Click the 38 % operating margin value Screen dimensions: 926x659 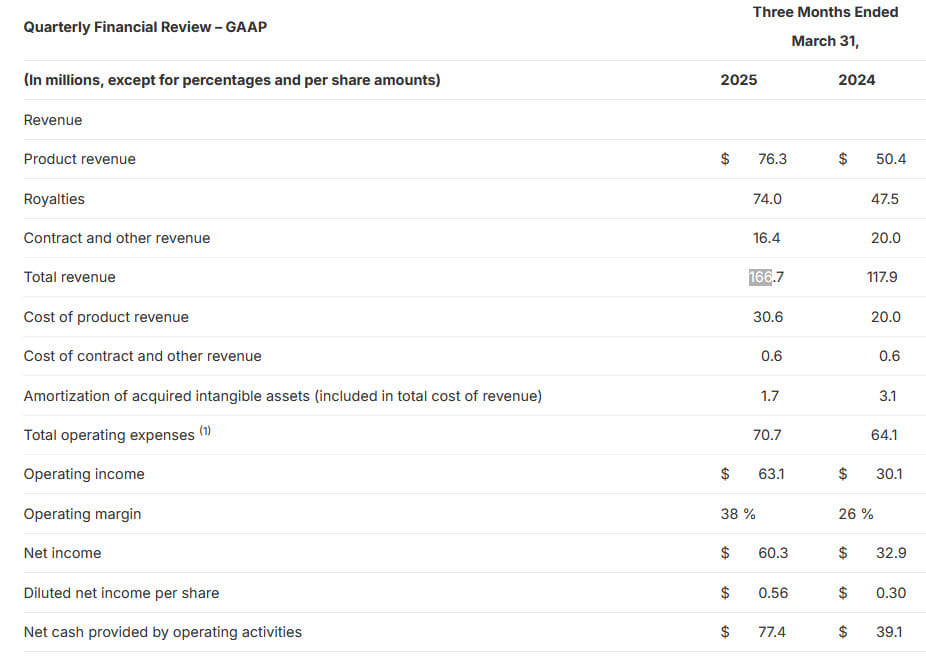click(x=737, y=514)
